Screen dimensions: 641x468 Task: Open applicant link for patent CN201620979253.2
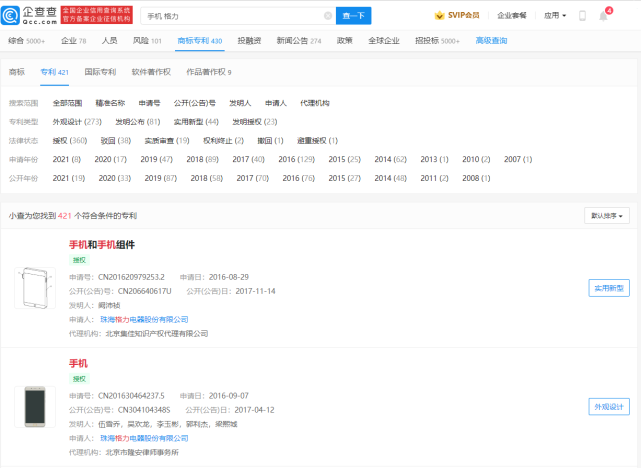(x=144, y=320)
